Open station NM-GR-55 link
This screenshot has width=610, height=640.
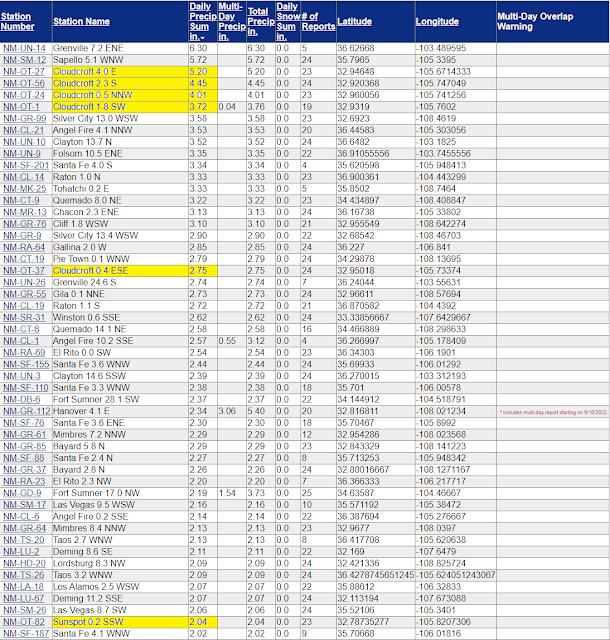24,294
